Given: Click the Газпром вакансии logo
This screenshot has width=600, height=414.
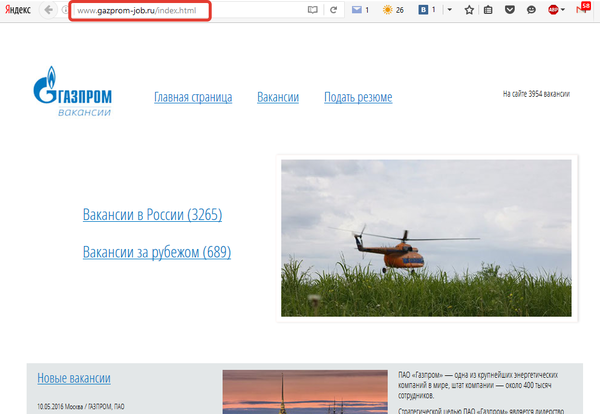Looking at the screenshot, I should click(72, 91).
